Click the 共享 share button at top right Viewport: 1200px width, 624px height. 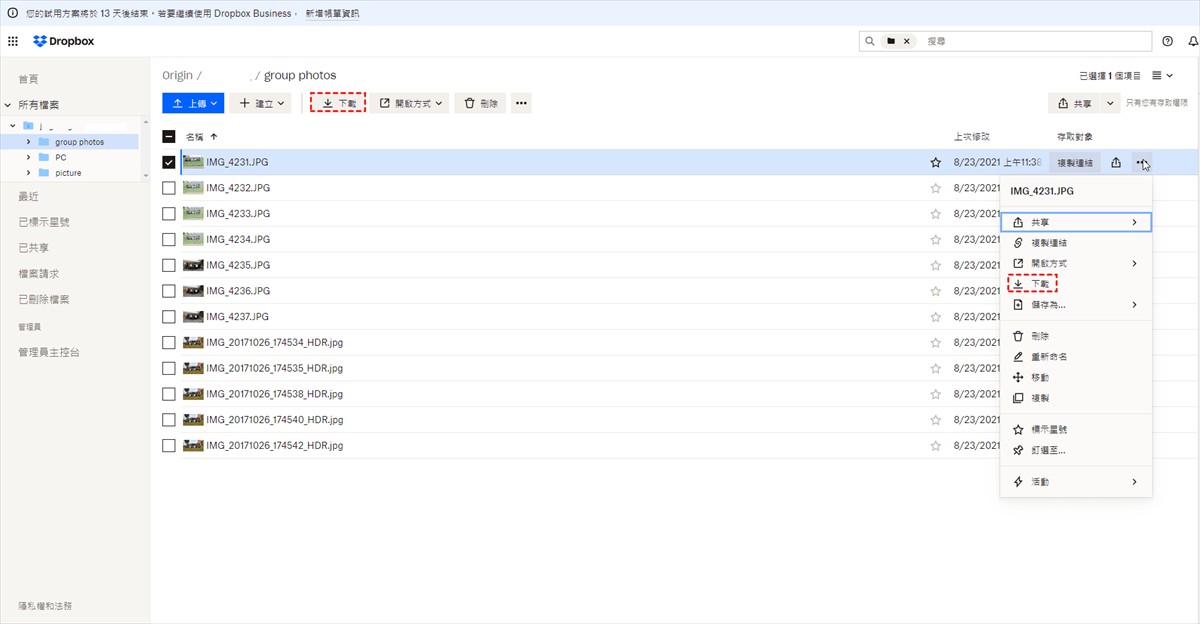pyautogui.click(x=1074, y=103)
